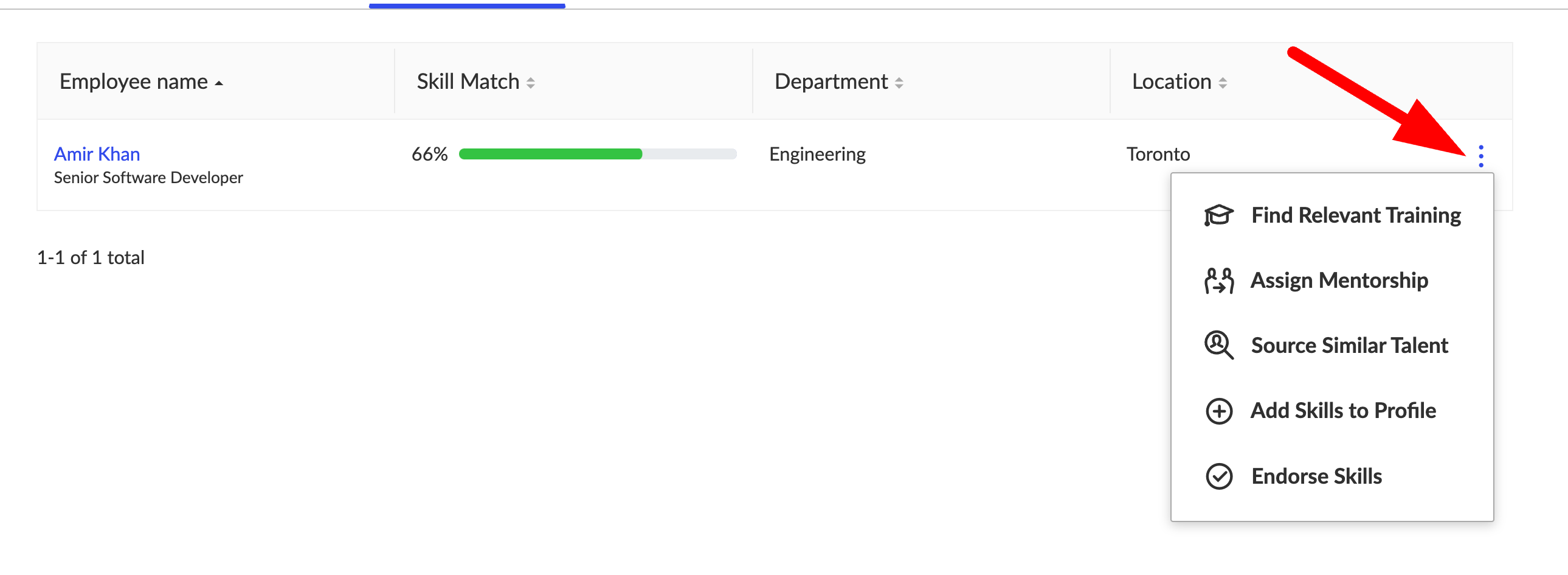Viewport: 1568px width, 575px height.
Task: Select Endorse Skills menu entry
Action: click(1316, 476)
